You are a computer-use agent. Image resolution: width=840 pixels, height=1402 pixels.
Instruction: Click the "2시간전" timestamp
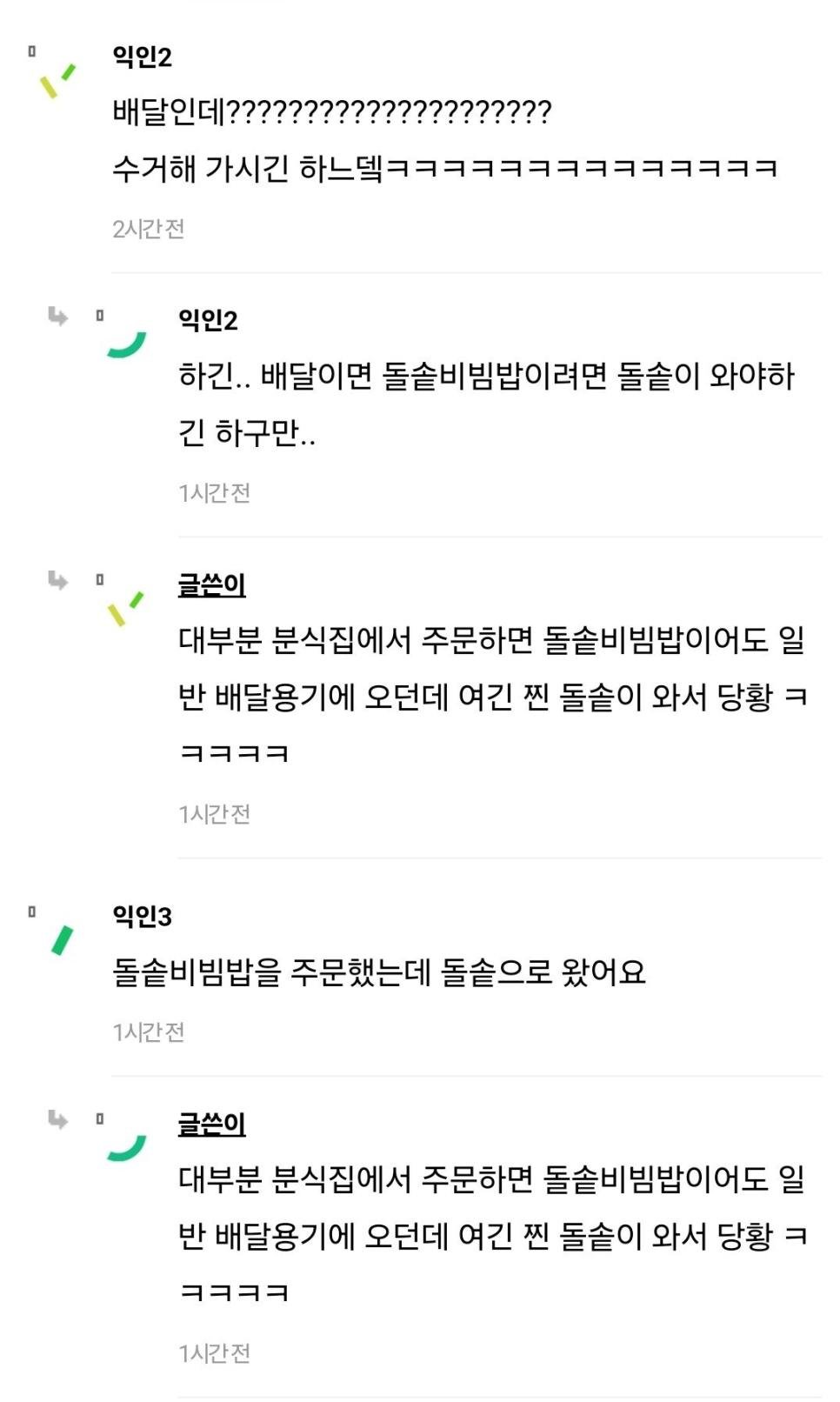click(148, 229)
